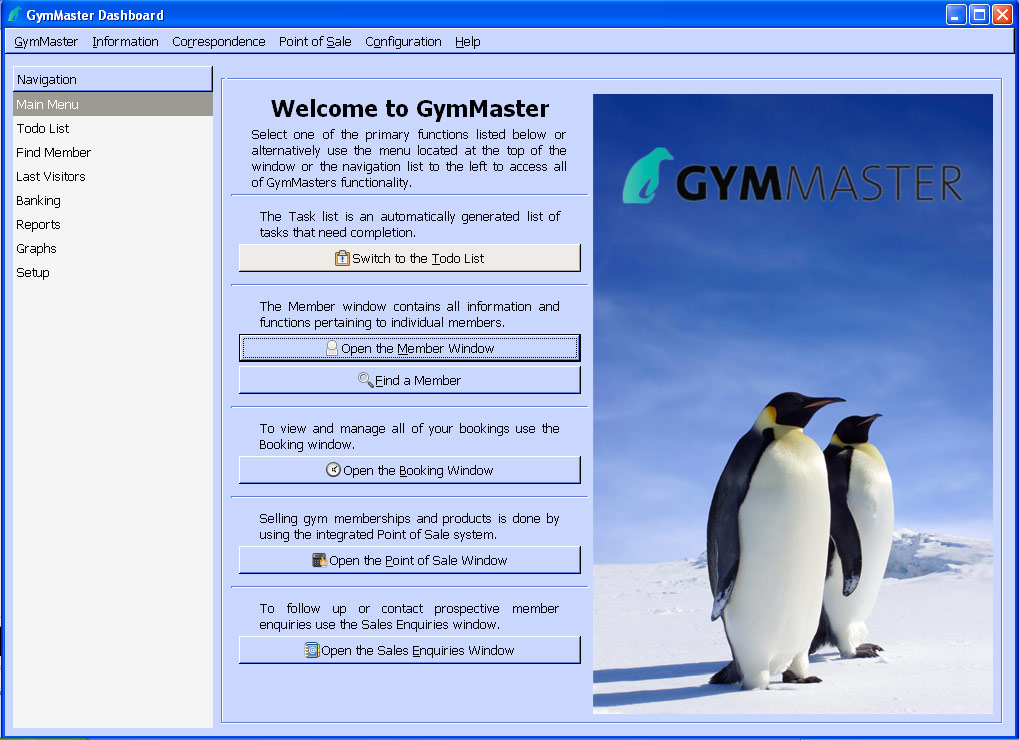
Task: Click the person icon on Member Window button
Action: (332, 348)
